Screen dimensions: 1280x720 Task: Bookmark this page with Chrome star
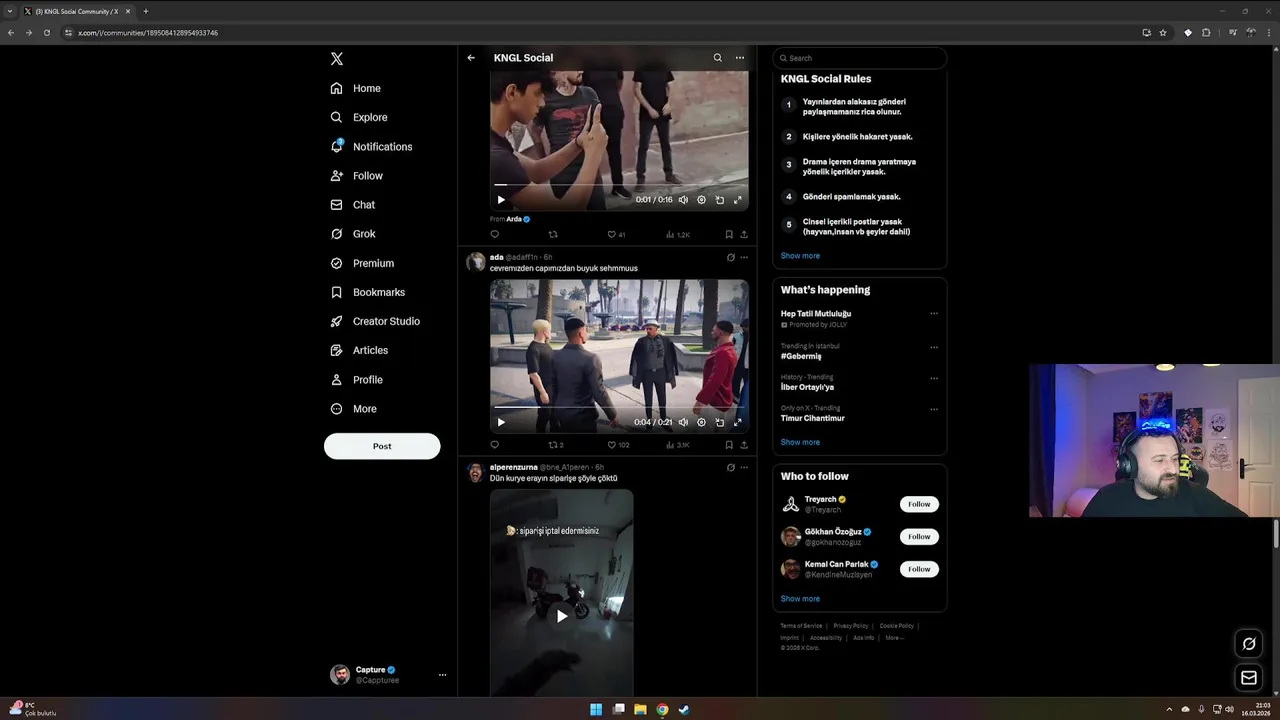1163,32
